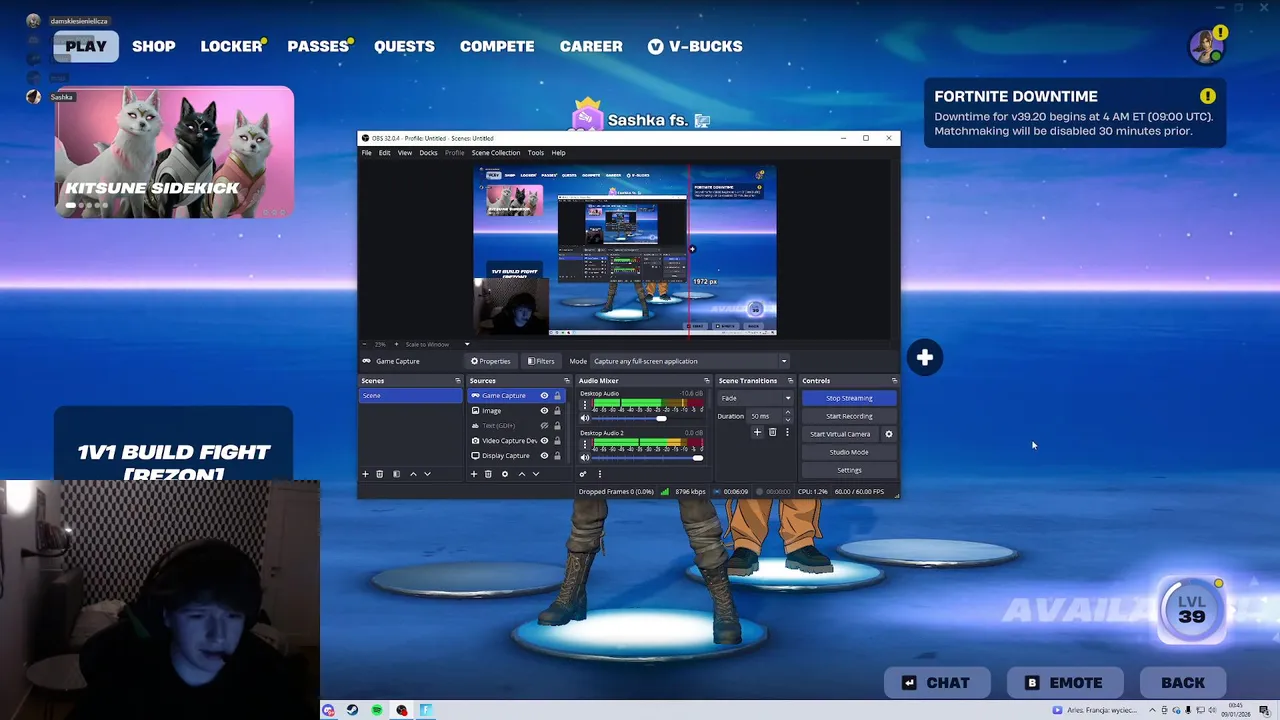Viewport: 1280px width, 720px height.
Task: Open the Scene Collection menu
Action: (x=496, y=153)
